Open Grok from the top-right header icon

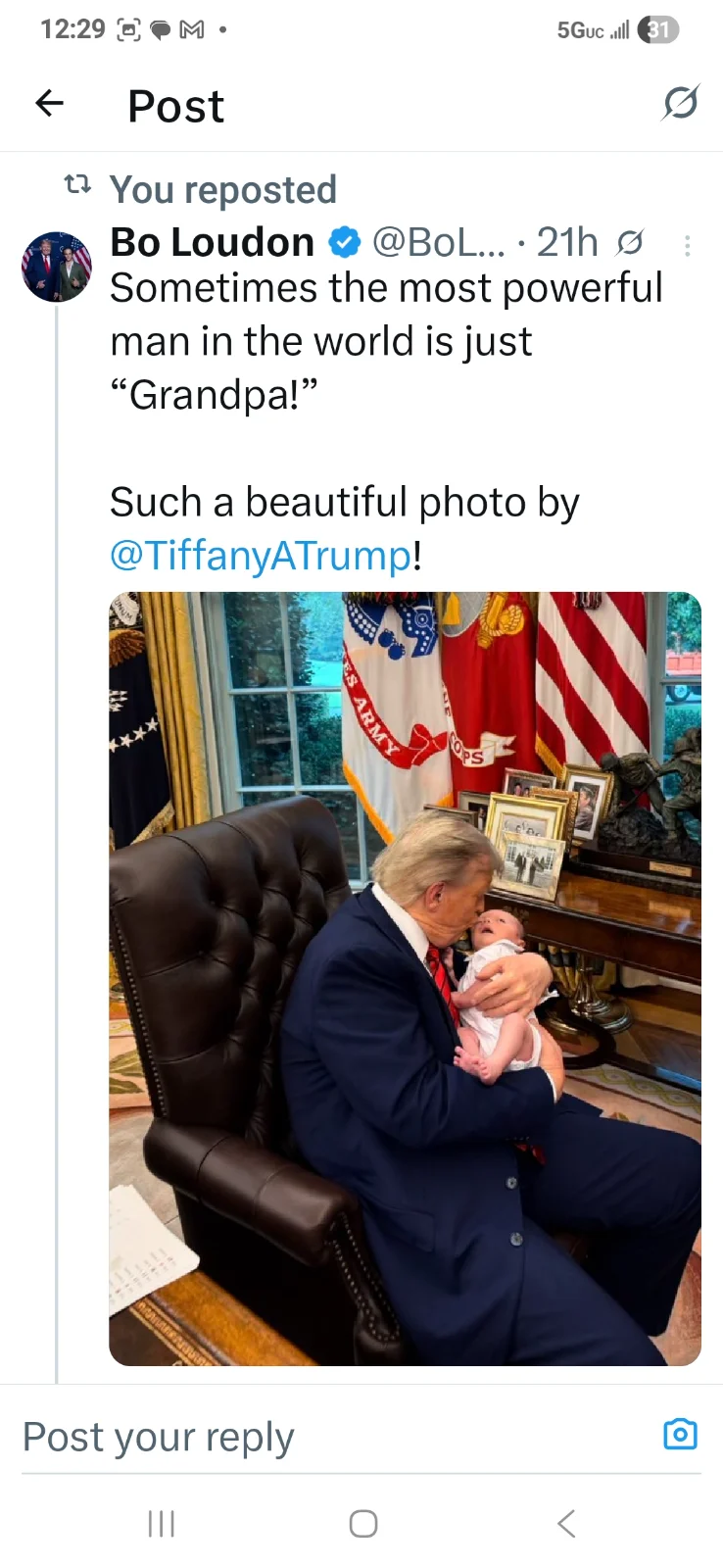(x=680, y=103)
